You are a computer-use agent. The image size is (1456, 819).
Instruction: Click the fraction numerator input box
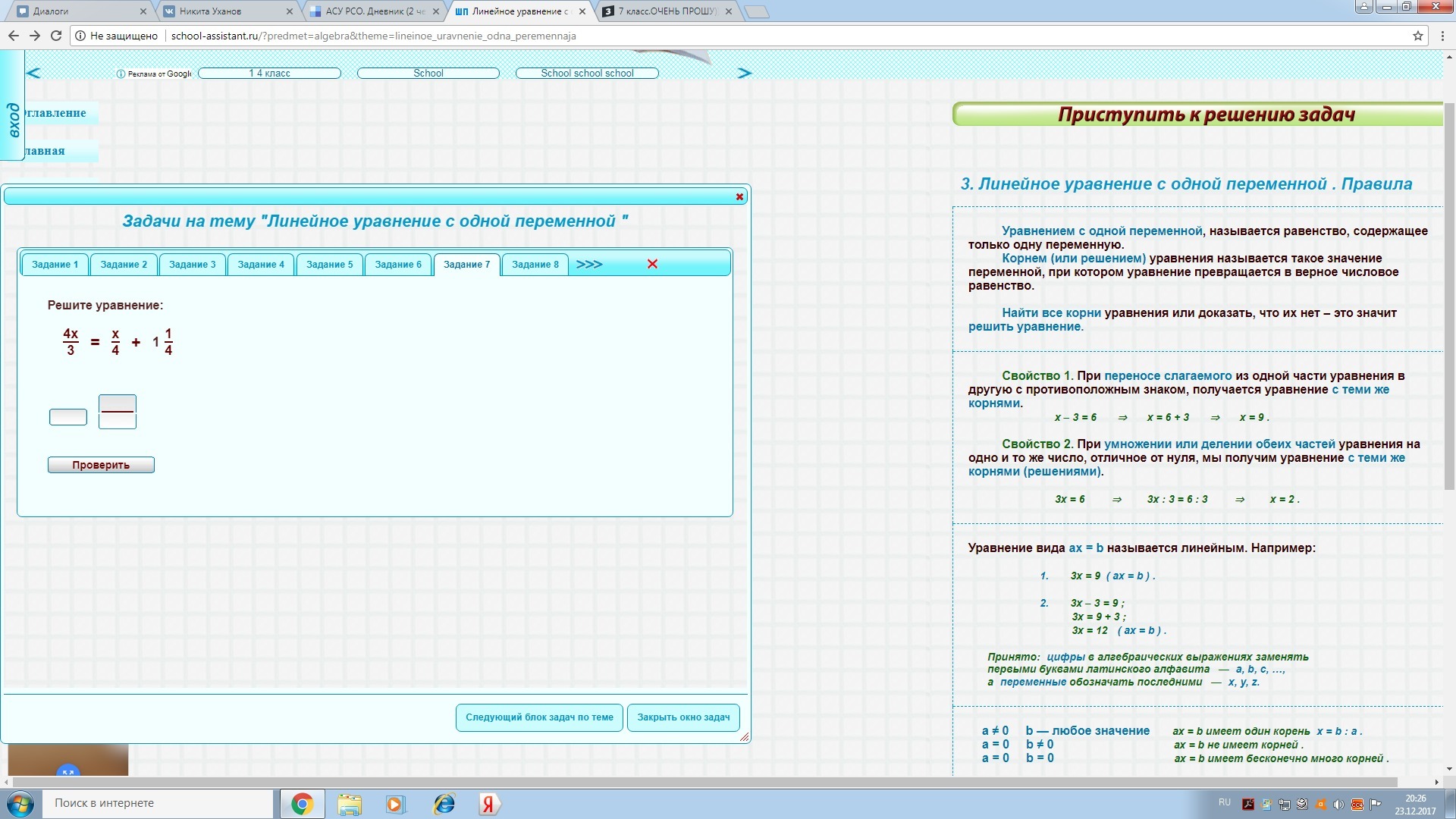(118, 403)
